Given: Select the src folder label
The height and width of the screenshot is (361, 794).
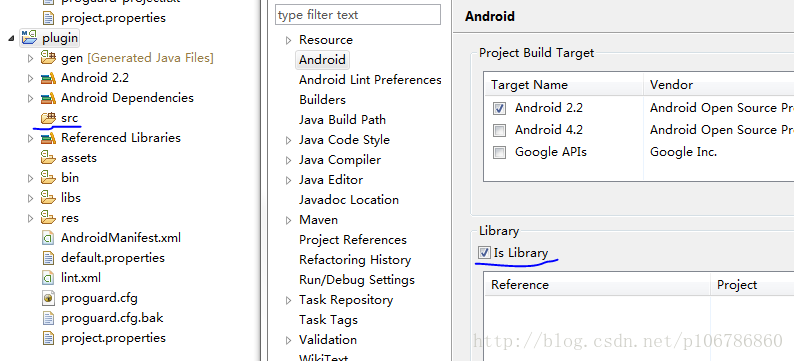Looking at the screenshot, I should [x=70, y=118].
